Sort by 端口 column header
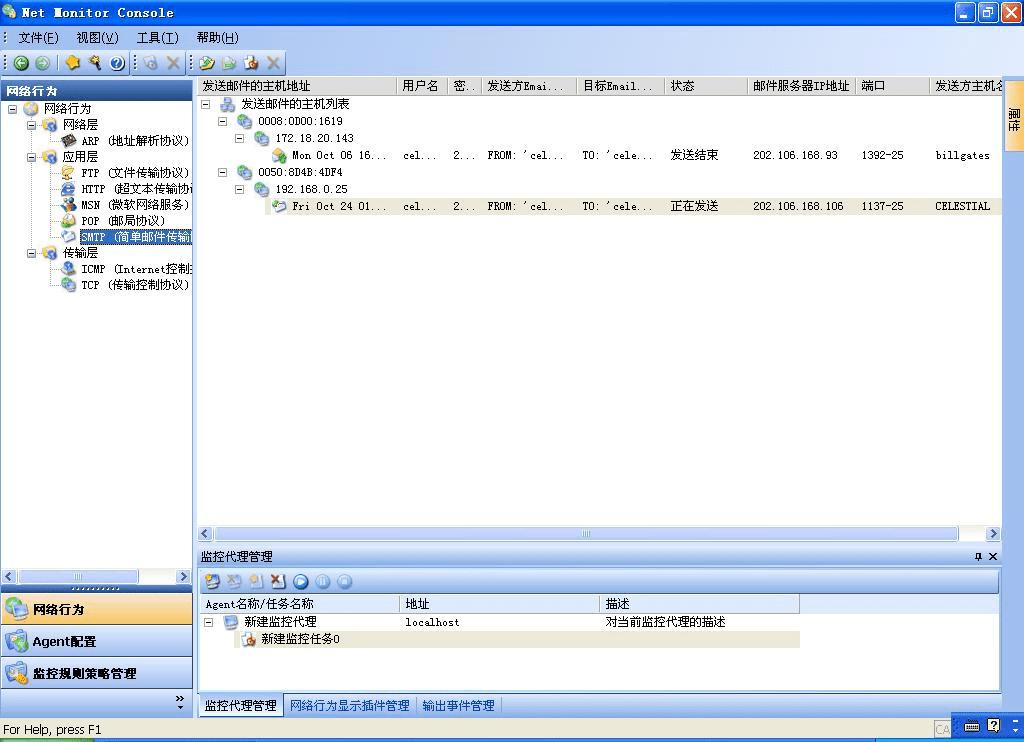1024x742 pixels. point(892,86)
